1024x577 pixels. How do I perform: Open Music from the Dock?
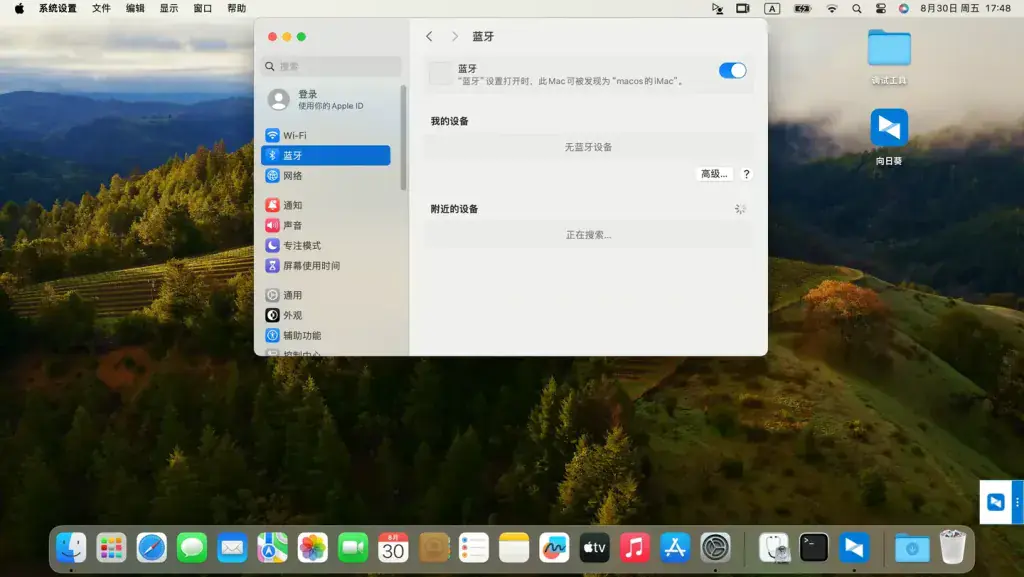(x=635, y=548)
